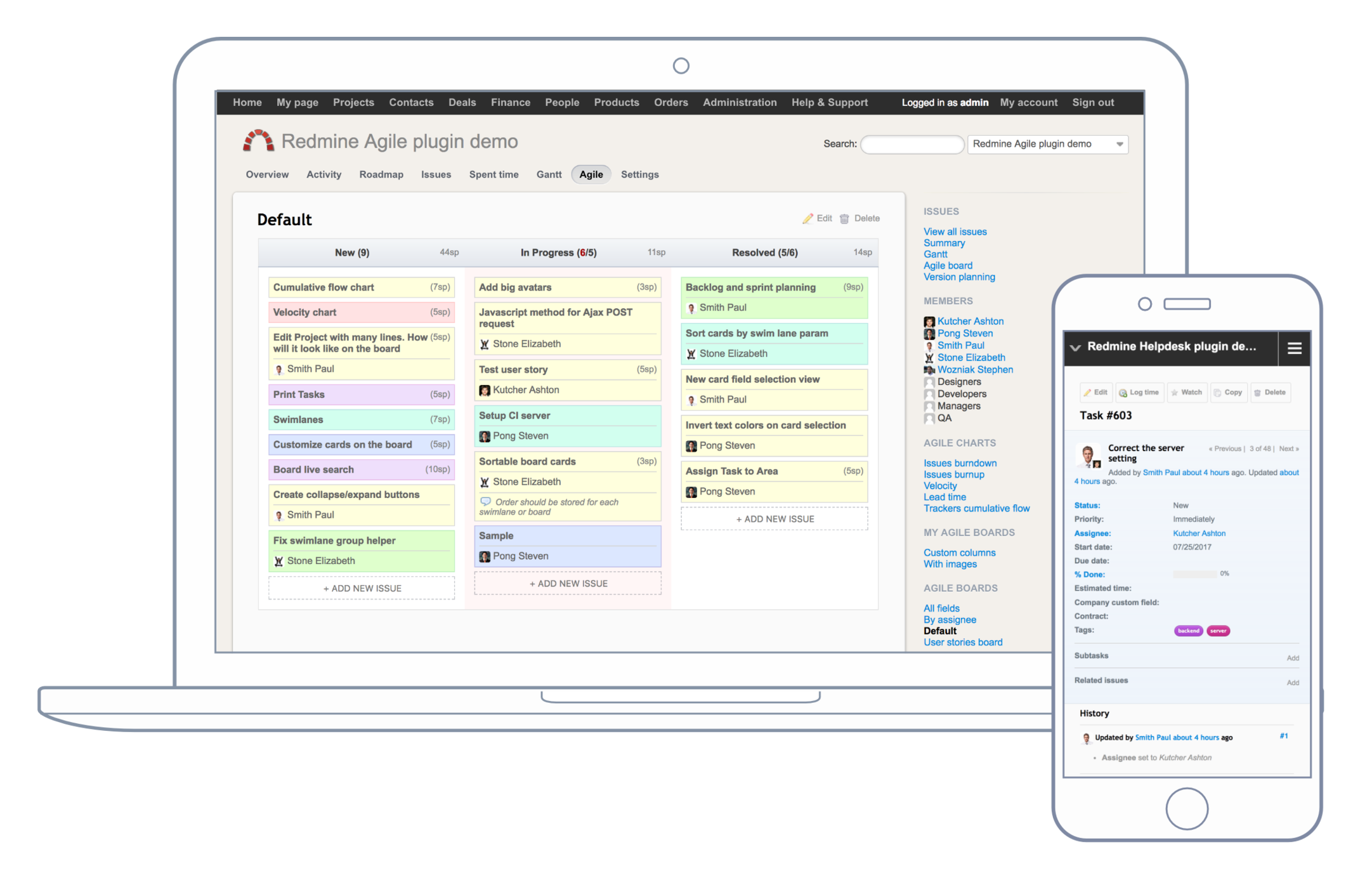Click the Redmine logo icon
Viewport: 1372px width, 892px height.
click(258, 141)
